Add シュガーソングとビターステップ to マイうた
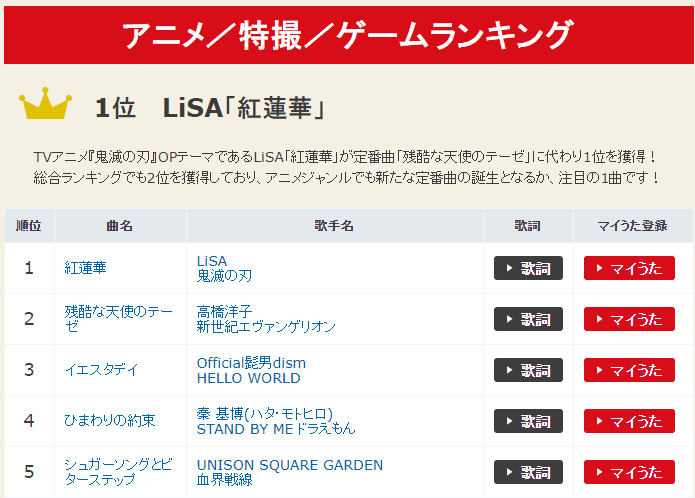The image size is (695, 498). pos(629,472)
